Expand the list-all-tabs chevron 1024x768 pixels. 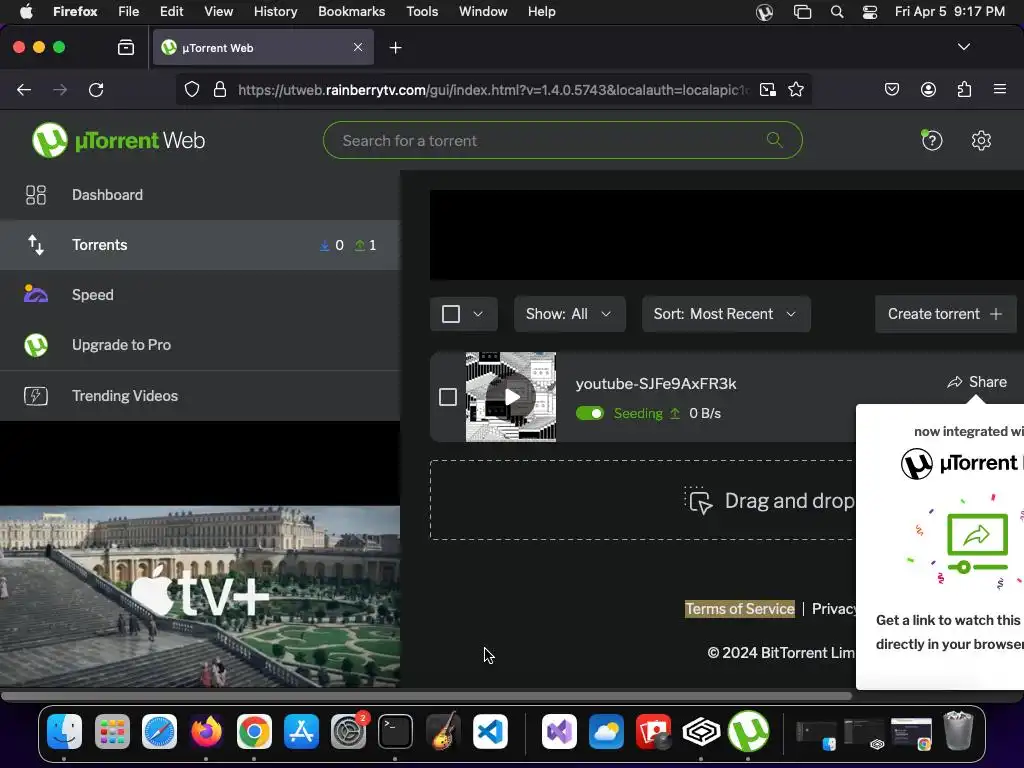pyautogui.click(x=963, y=47)
